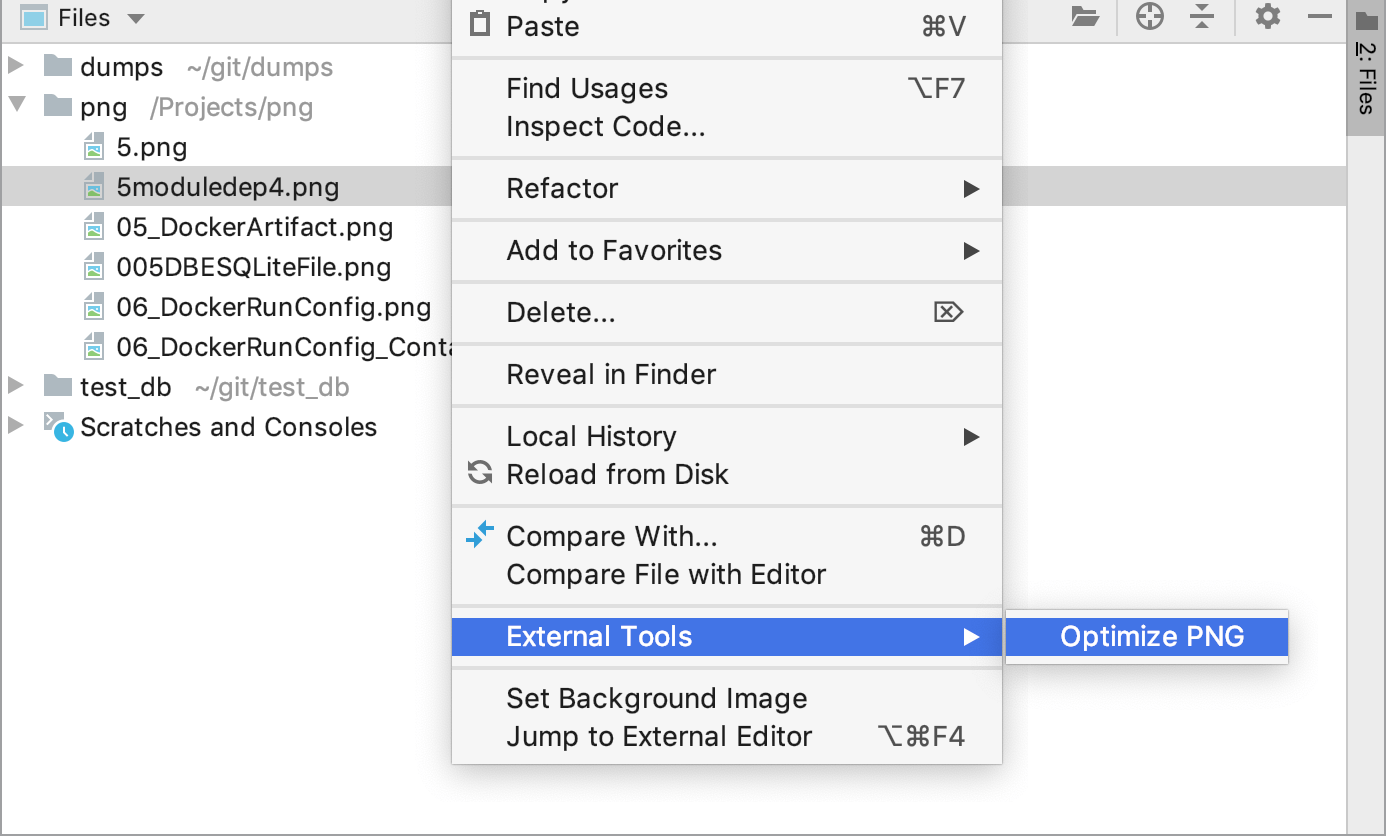Expand the dumps tree node

[x=16, y=66]
